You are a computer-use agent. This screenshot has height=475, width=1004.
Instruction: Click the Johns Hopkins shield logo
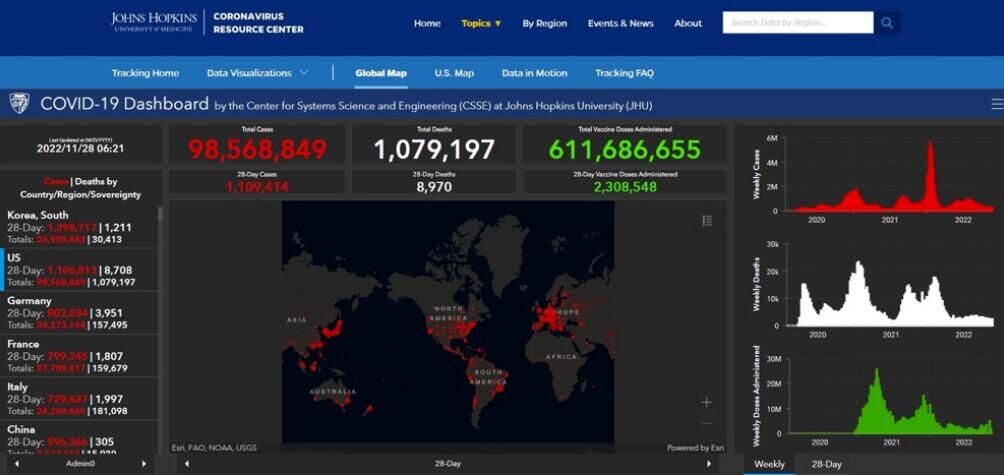[x=19, y=103]
